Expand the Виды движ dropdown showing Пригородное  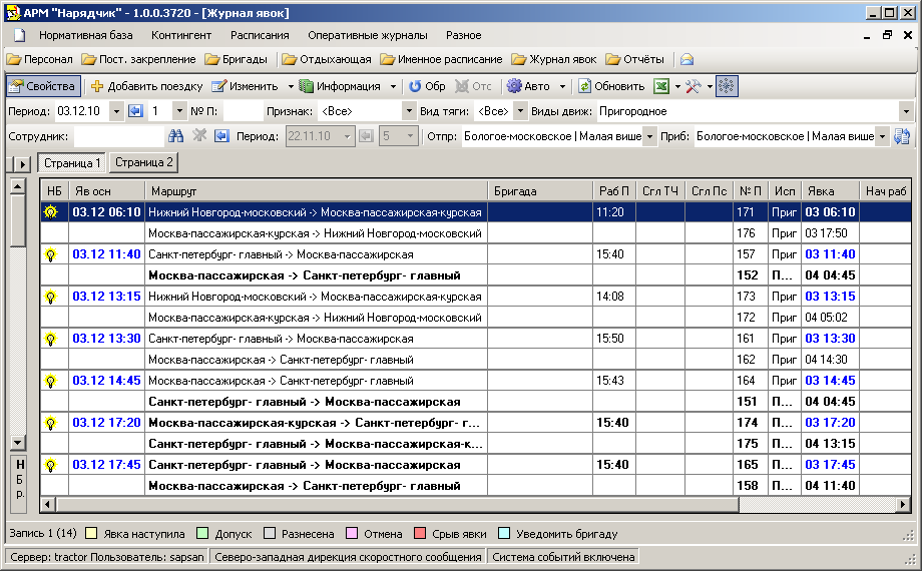pos(906,111)
